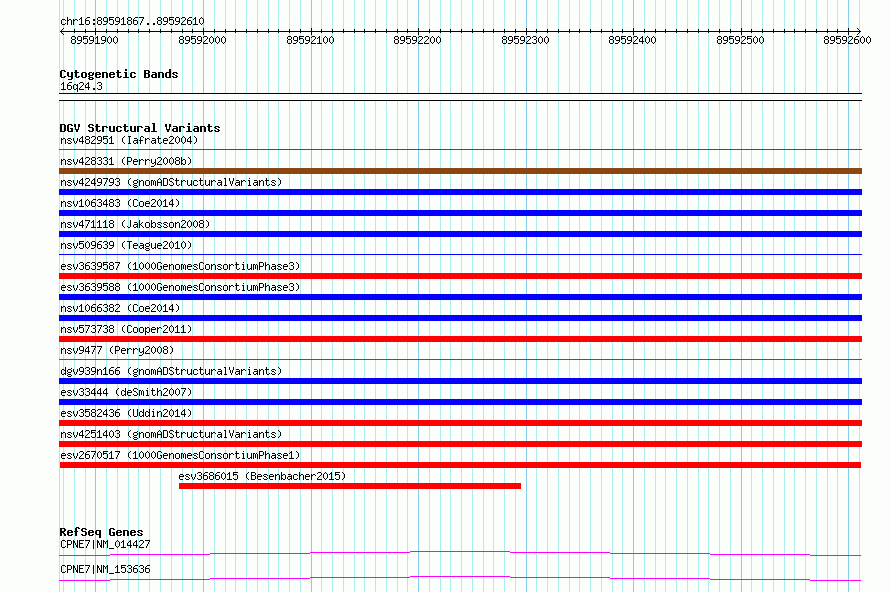This screenshot has height=592, width=890.
Task: Click the esv3582436 (Uddin2014) label
Action: coord(126,413)
